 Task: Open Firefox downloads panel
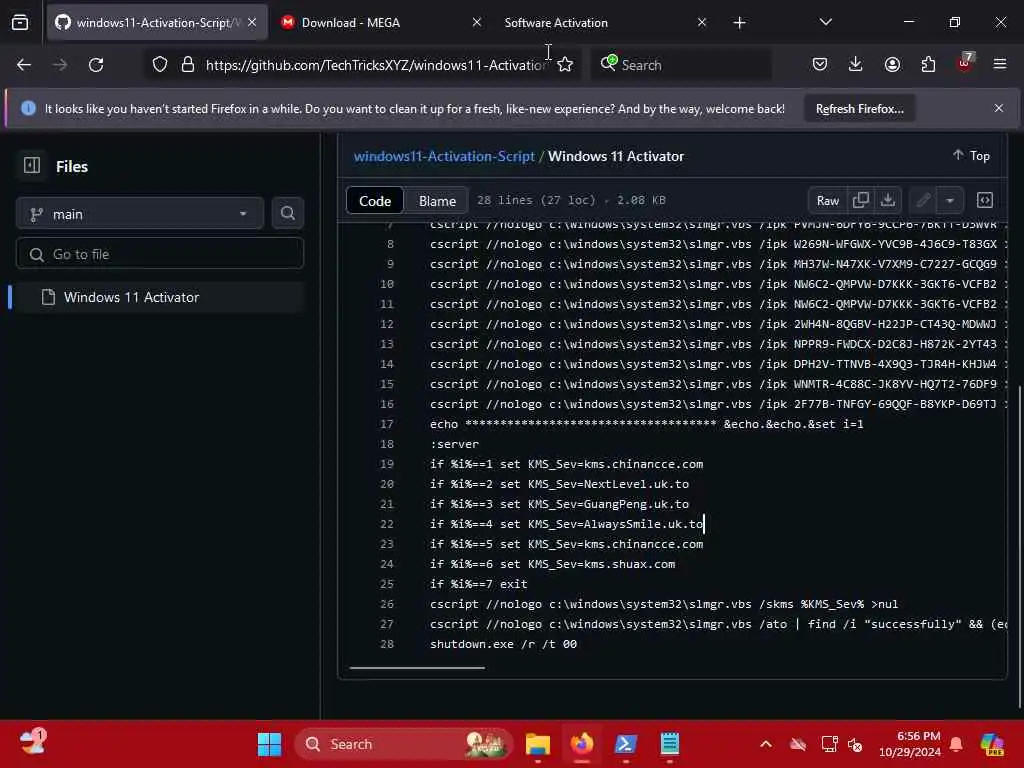tap(856, 65)
